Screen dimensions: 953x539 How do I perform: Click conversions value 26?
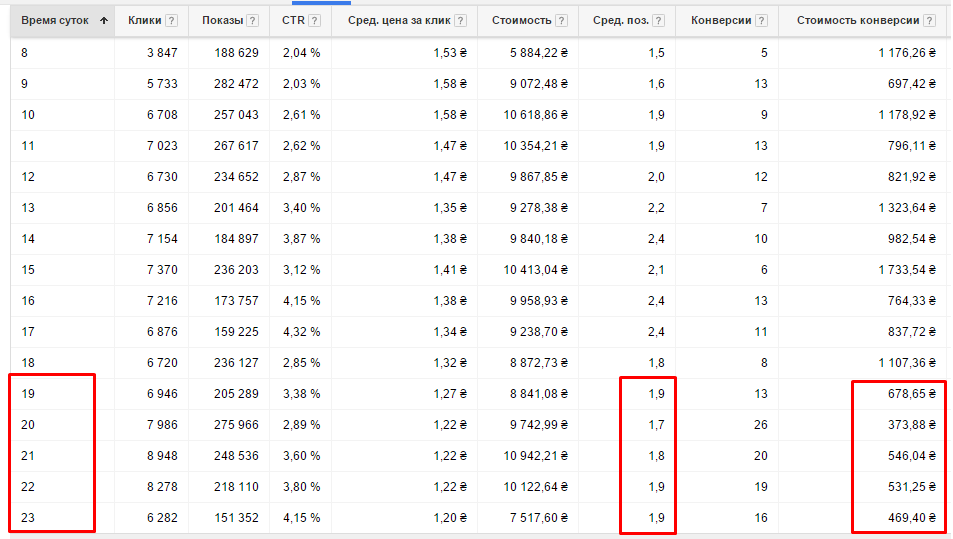point(761,425)
